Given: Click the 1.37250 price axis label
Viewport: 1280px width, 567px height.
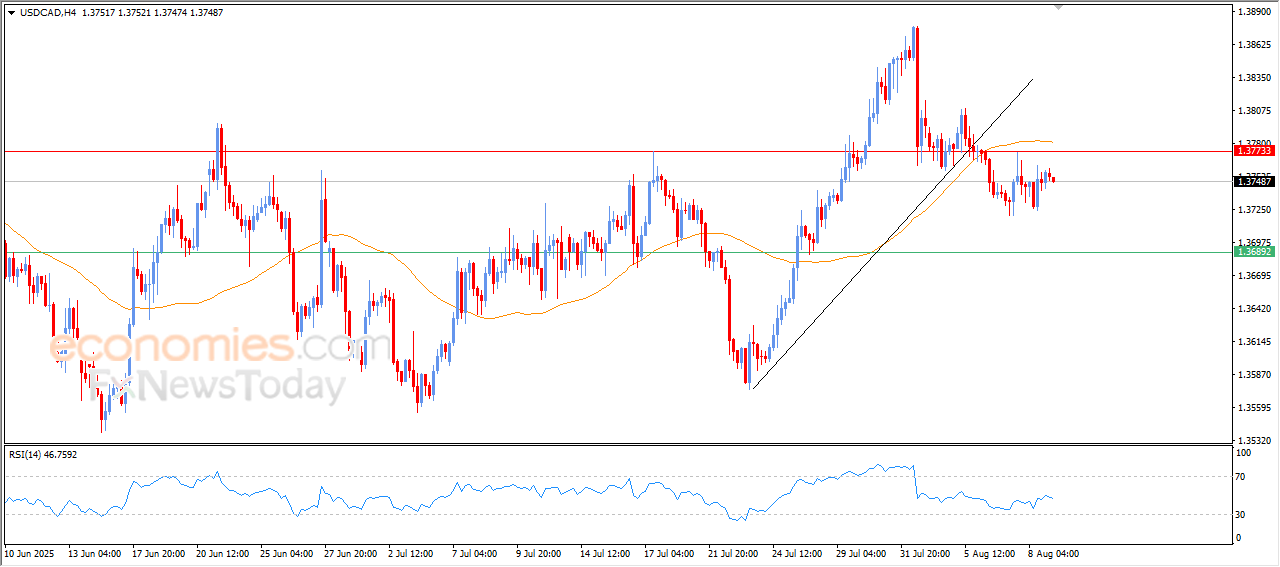Looking at the screenshot, I should 1255,210.
